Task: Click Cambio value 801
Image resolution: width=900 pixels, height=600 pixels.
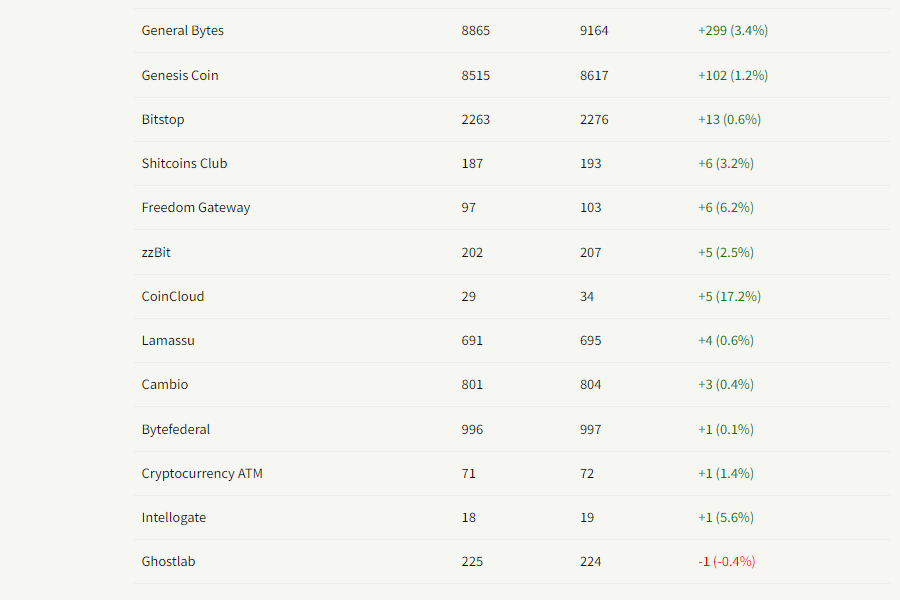Action: [472, 384]
